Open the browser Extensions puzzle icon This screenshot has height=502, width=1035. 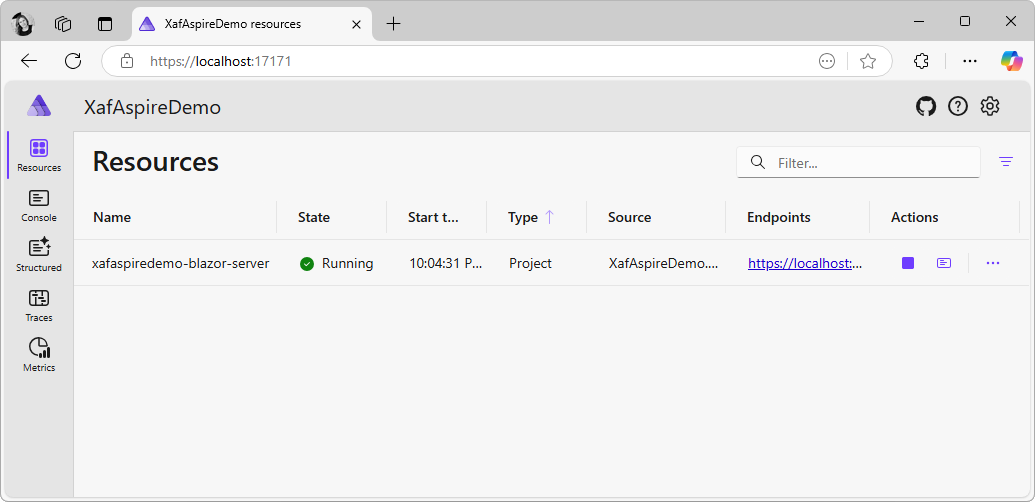(921, 61)
